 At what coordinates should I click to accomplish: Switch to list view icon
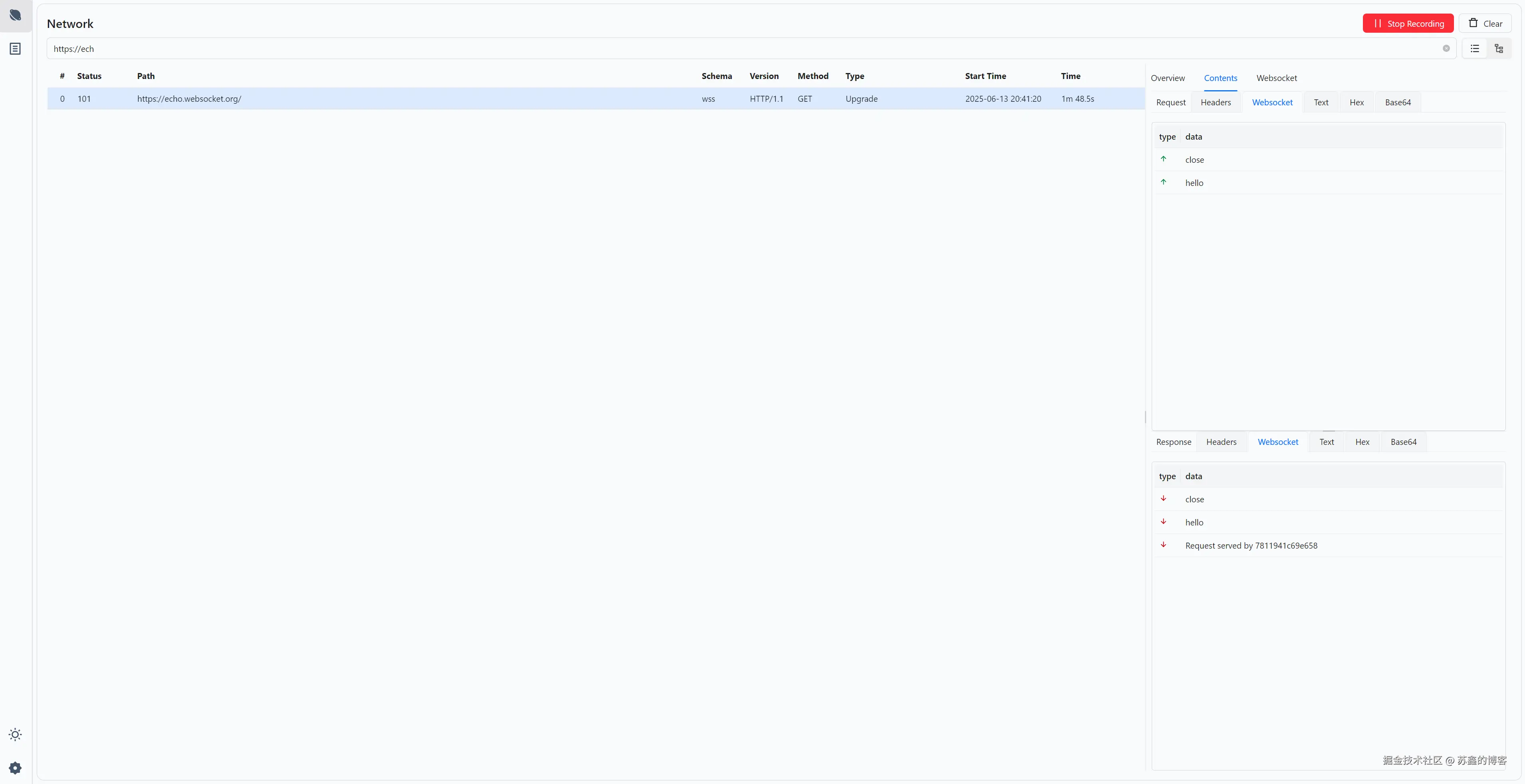[1475, 49]
